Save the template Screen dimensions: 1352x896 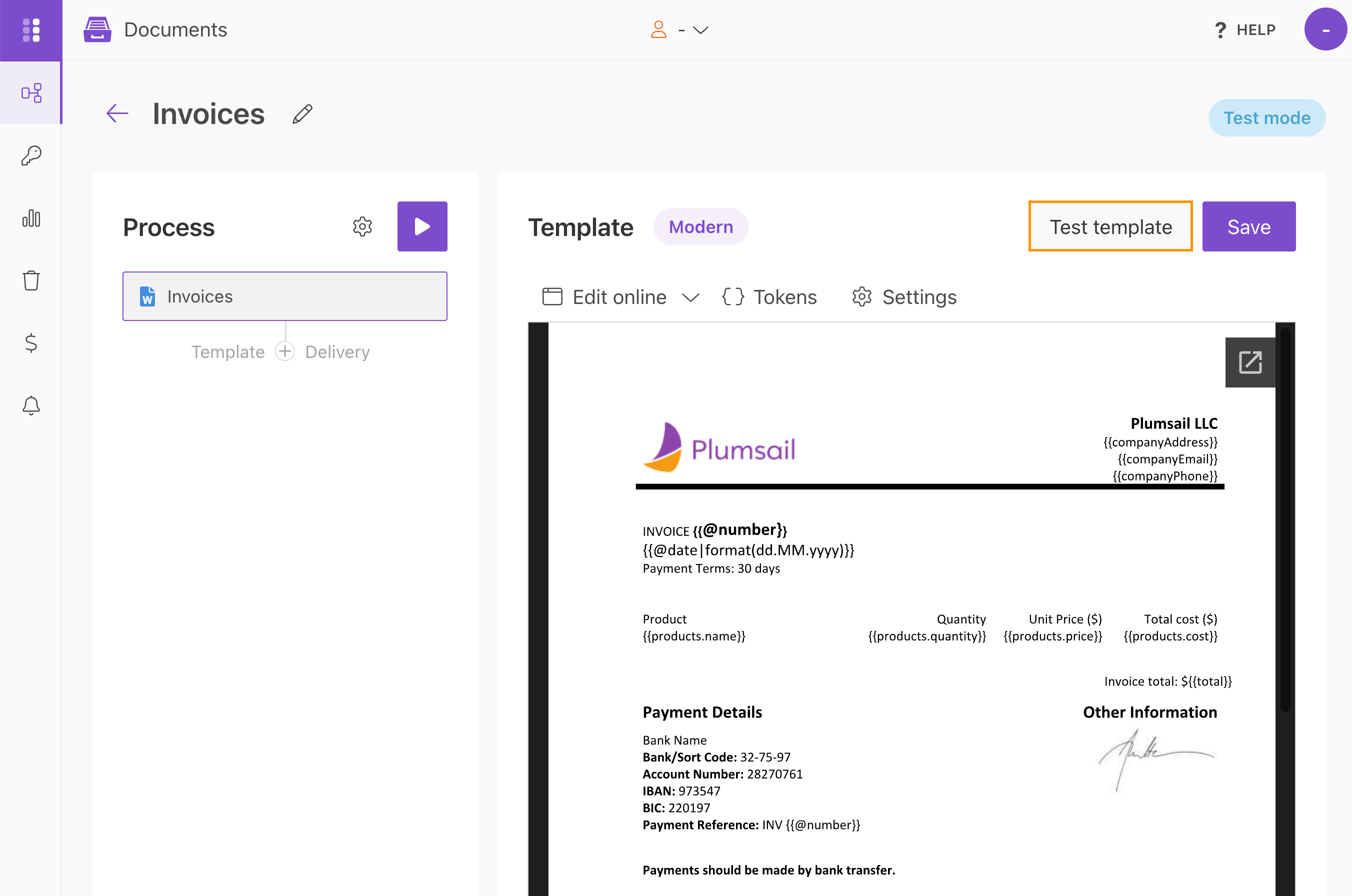tap(1248, 226)
